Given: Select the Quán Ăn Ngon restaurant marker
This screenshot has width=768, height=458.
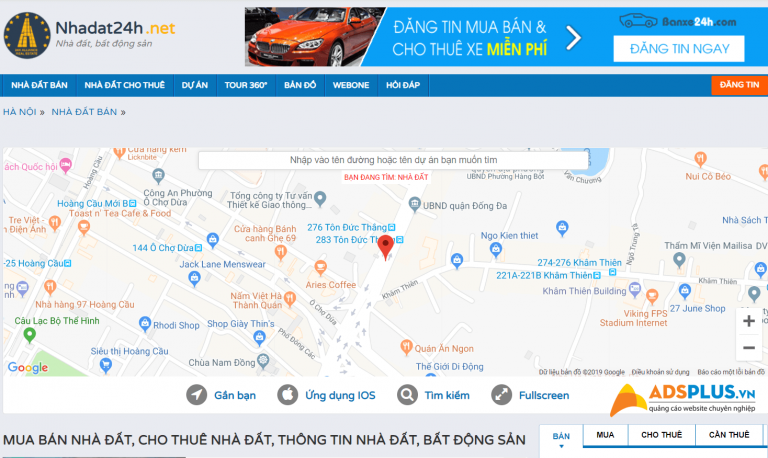Looking at the screenshot, I should point(406,347).
